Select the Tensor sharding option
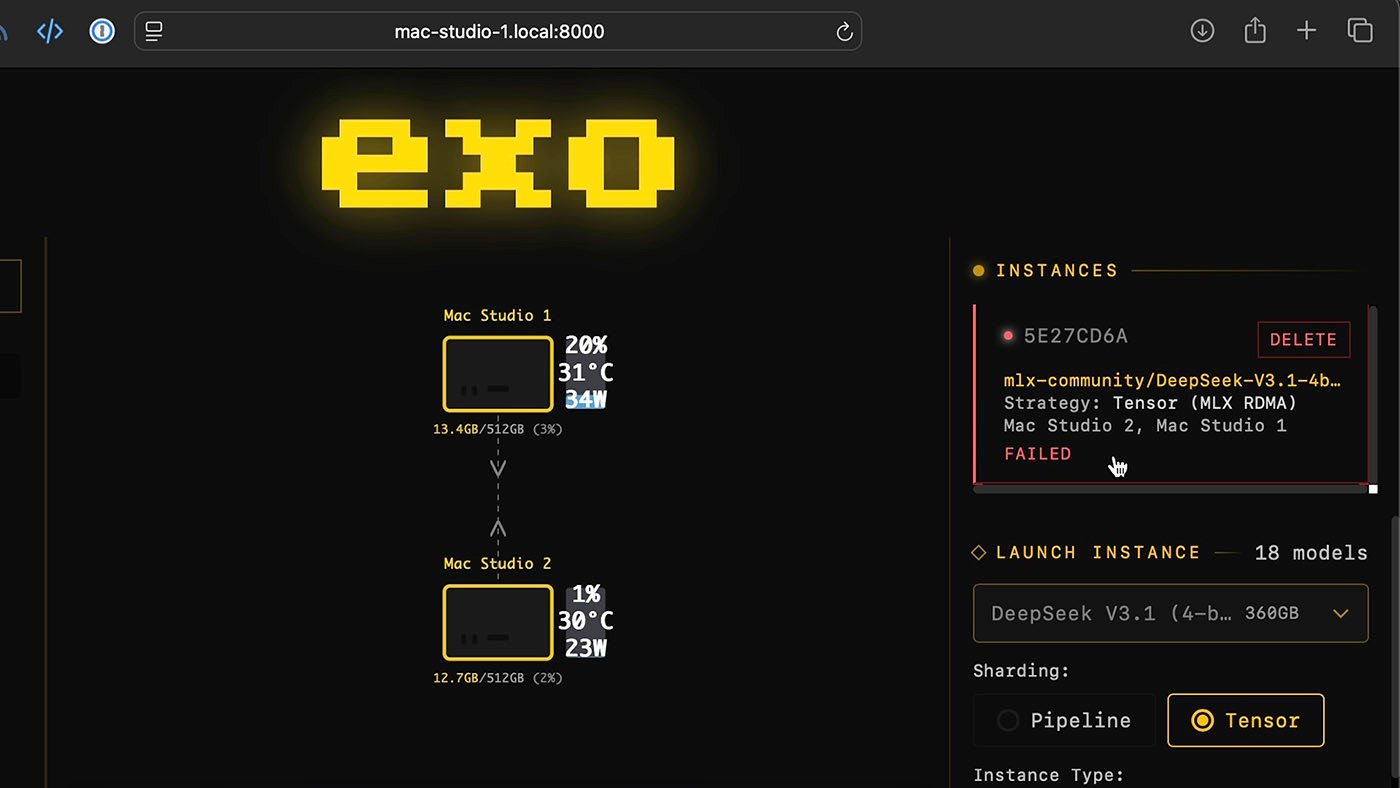Screen dimensions: 1400x788 1245,720
